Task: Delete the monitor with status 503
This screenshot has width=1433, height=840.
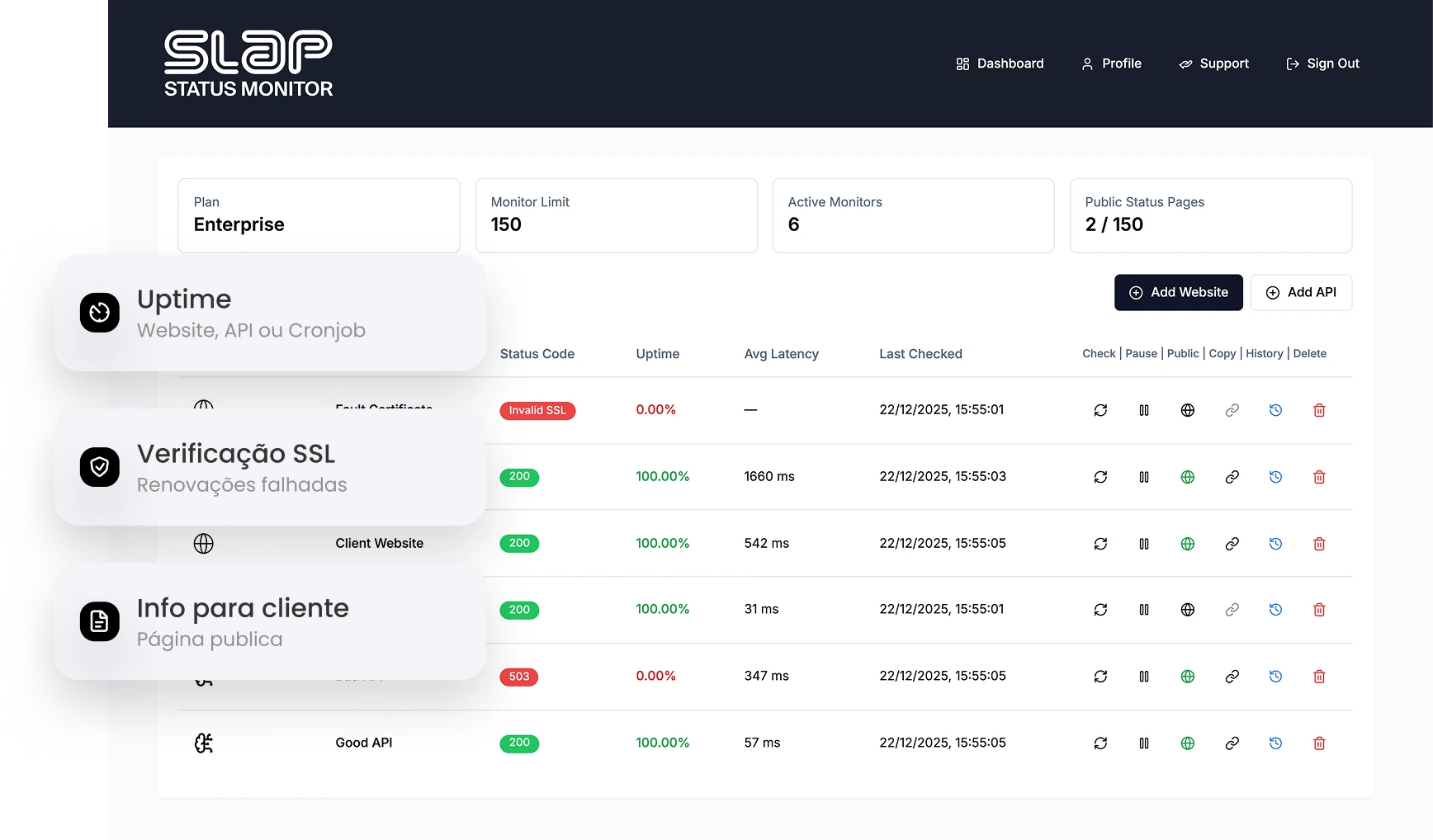Action: click(1319, 677)
